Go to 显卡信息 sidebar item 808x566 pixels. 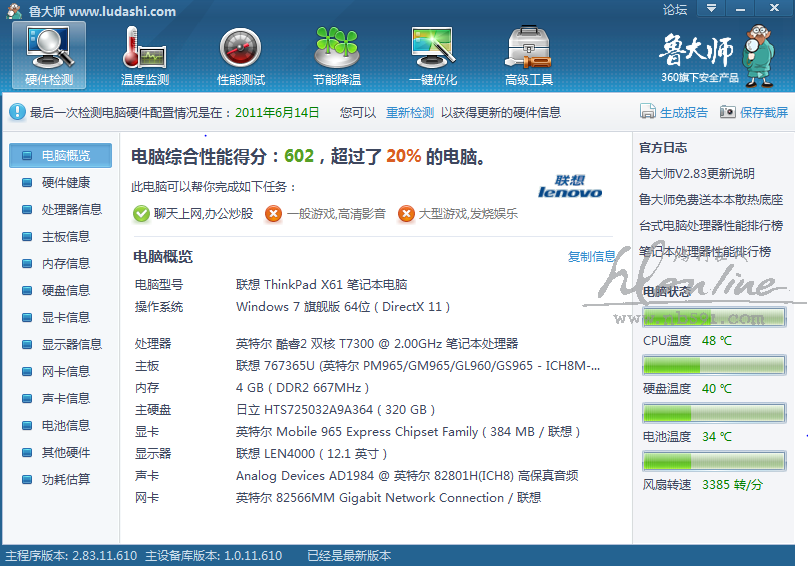pos(65,318)
